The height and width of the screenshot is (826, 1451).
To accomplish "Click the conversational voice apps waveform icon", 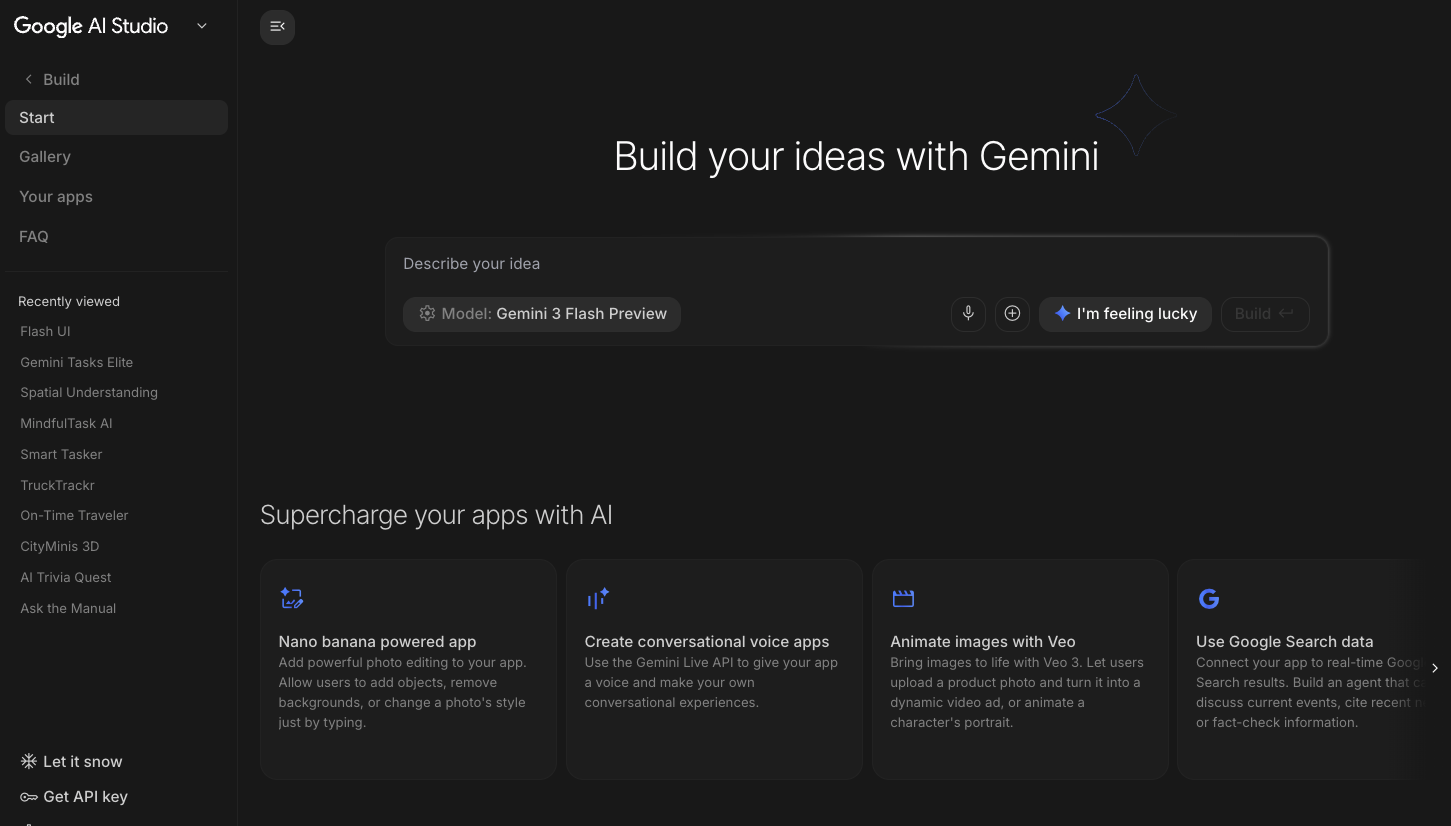I will tap(598, 599).
